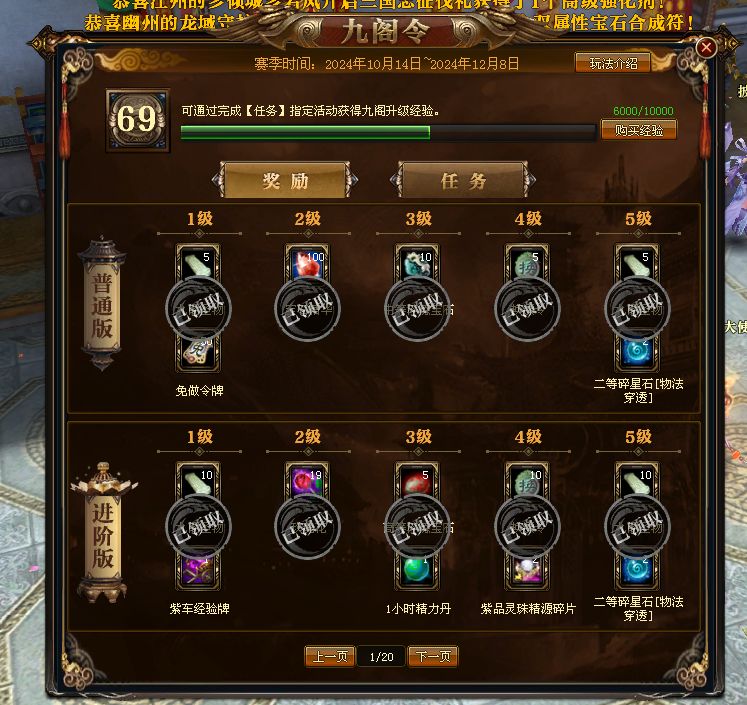Select the 紫品灵珠精源碎片 icon in 进阶版 level 4
Viewport: 747px width, 705px height.
coord(527,571)
